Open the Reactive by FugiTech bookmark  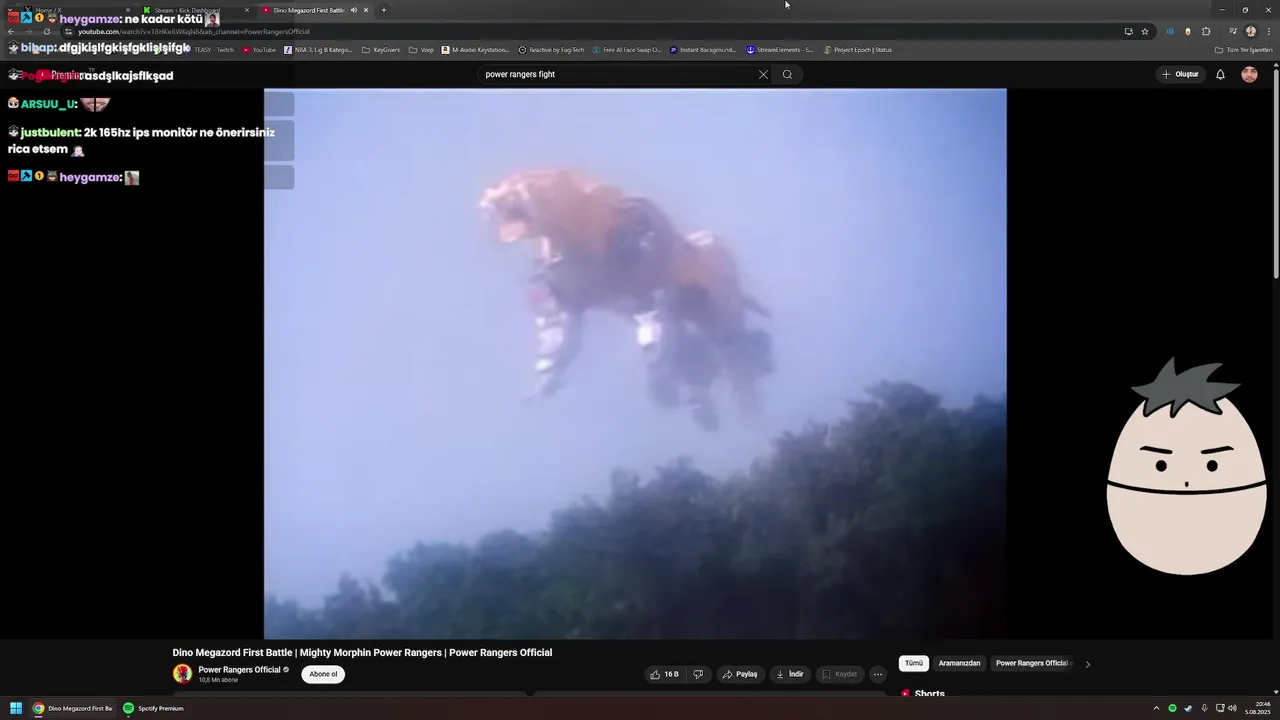(551, 49)
